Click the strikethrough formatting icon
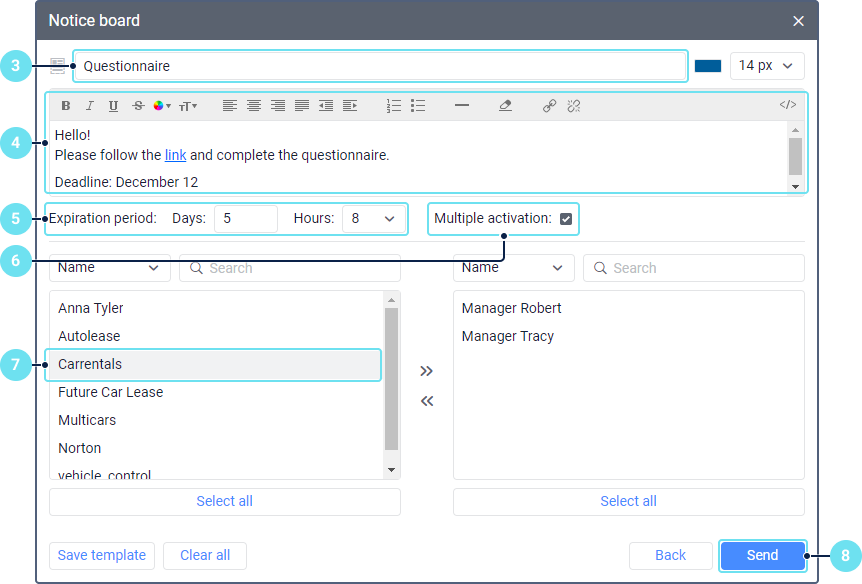 click(x=138, y=106)
